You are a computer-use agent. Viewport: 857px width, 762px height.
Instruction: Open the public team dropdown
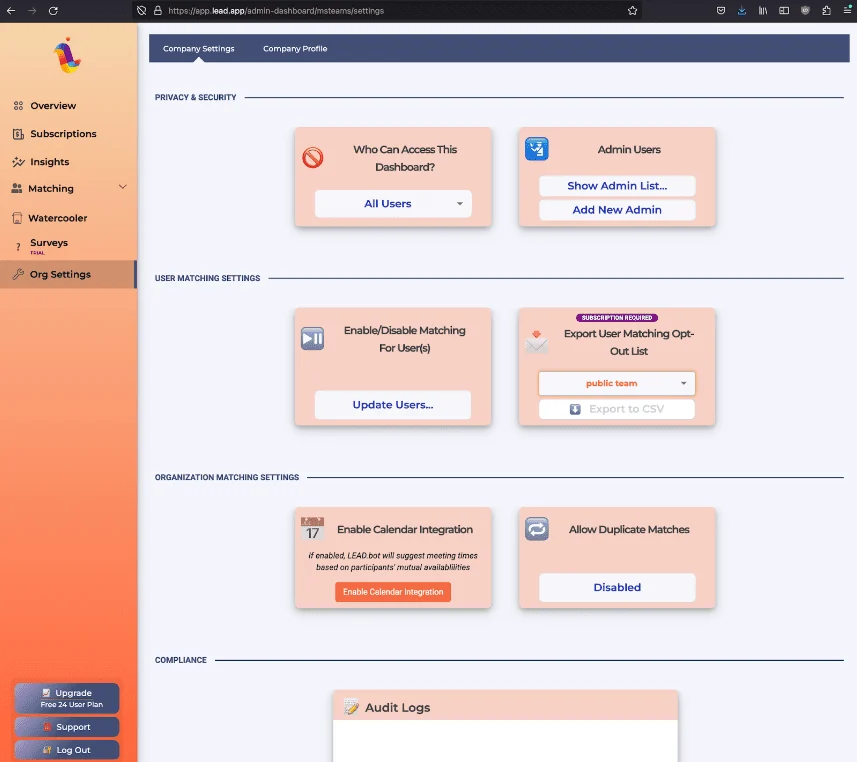tap(617, 383)
